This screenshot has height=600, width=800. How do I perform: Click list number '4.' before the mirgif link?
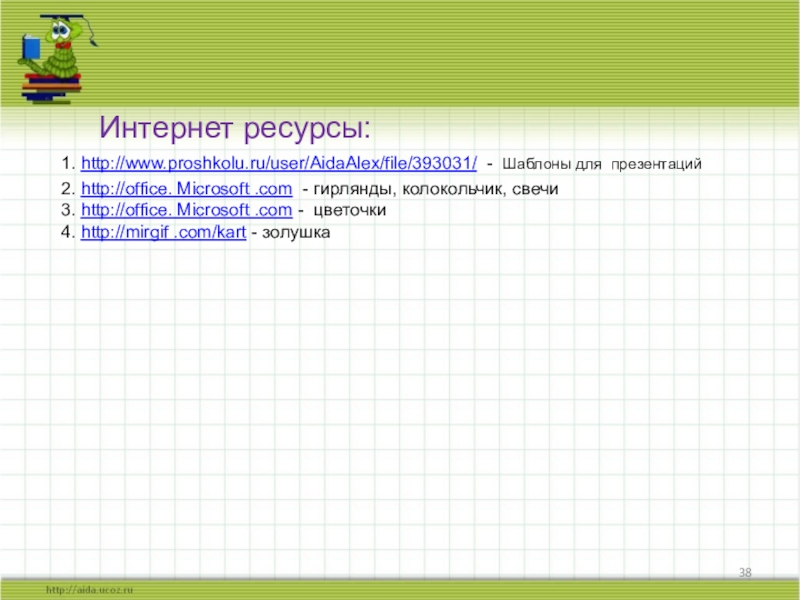click(x=67, y=233)
